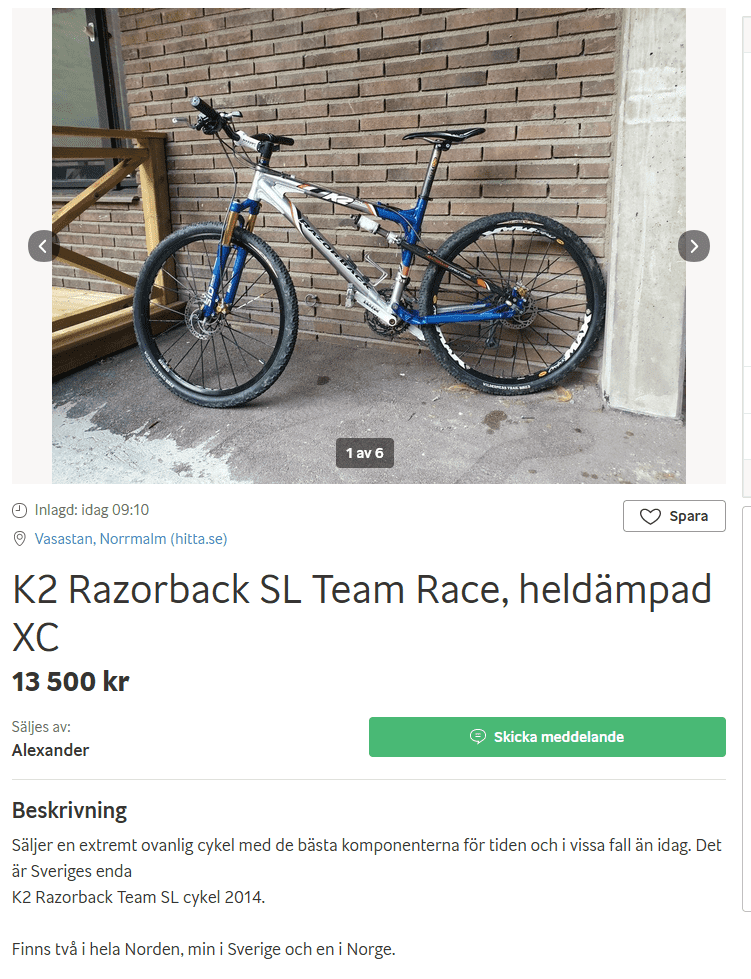Screen dimensions: 751x979
Task: Click the clock icon beside Inlagd
Action: 20,510
